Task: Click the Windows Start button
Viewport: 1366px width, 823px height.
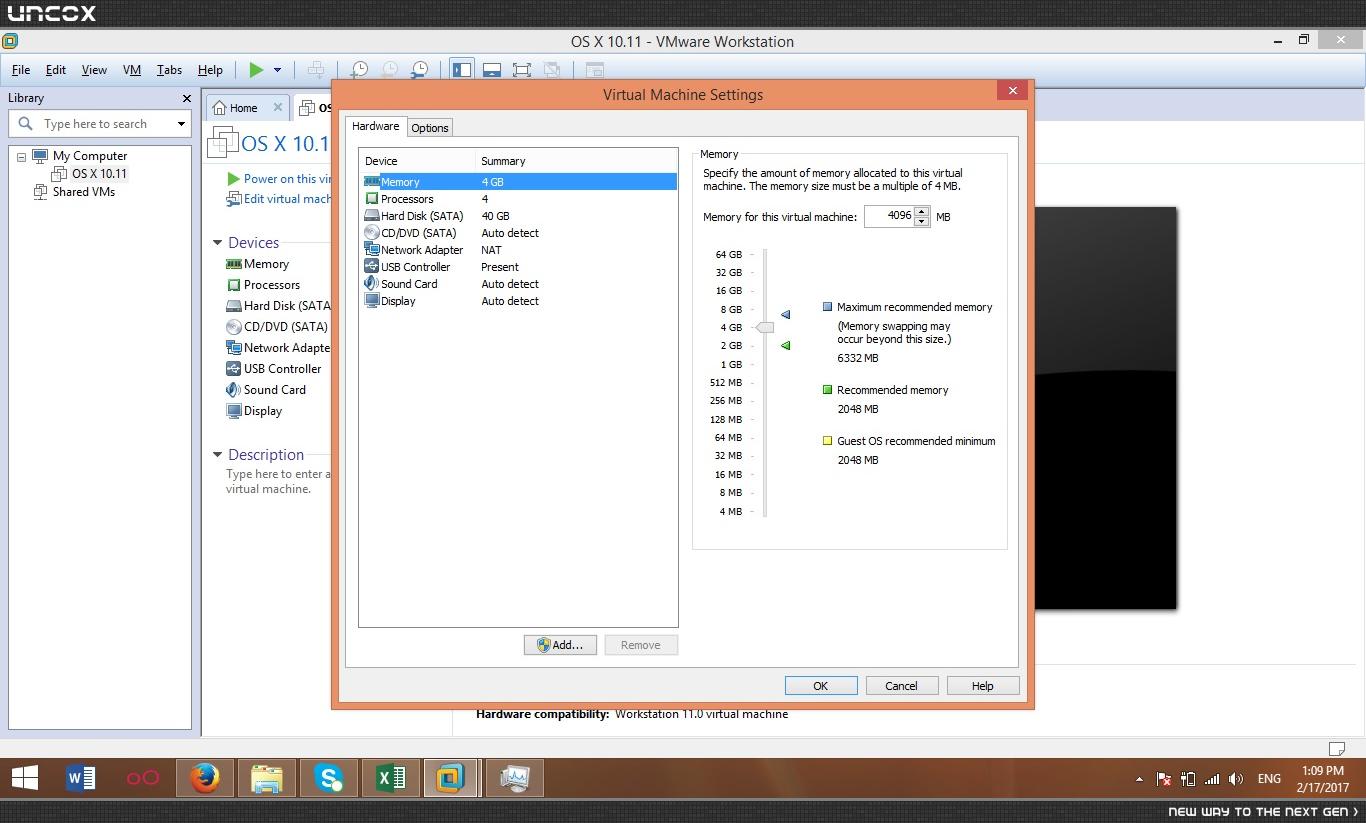Action: tap(24, 778)
